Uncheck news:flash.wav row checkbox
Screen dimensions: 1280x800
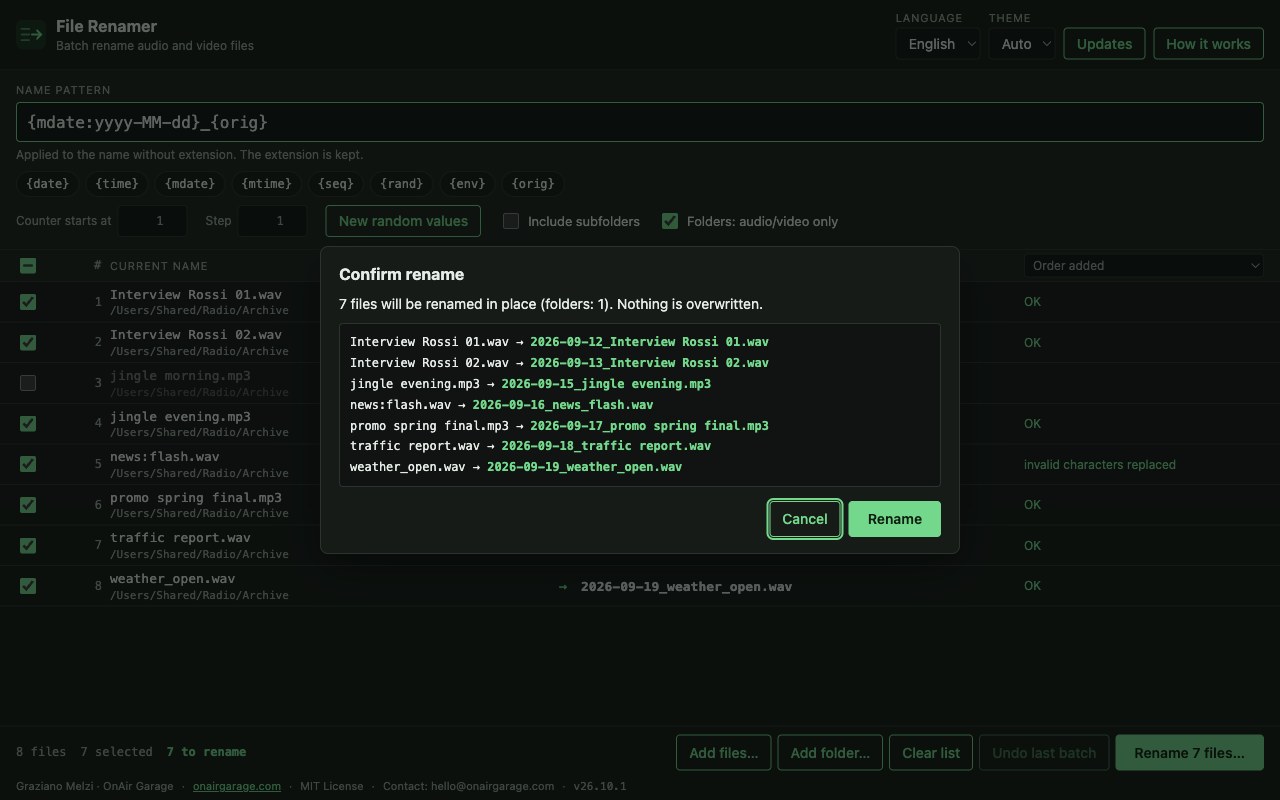pyautogui.click(x=28, y=464)
